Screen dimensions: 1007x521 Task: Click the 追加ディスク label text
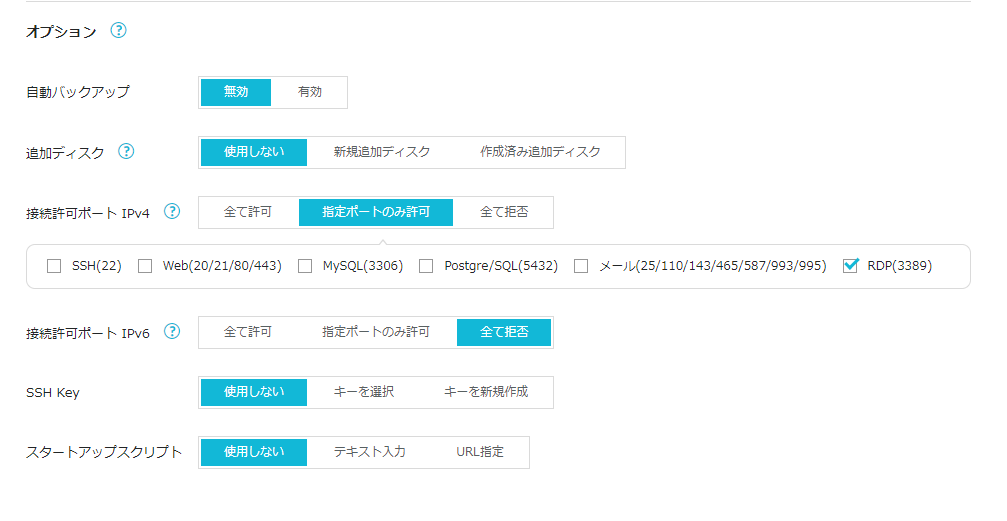pyautogui.click(x=65, y=153)
